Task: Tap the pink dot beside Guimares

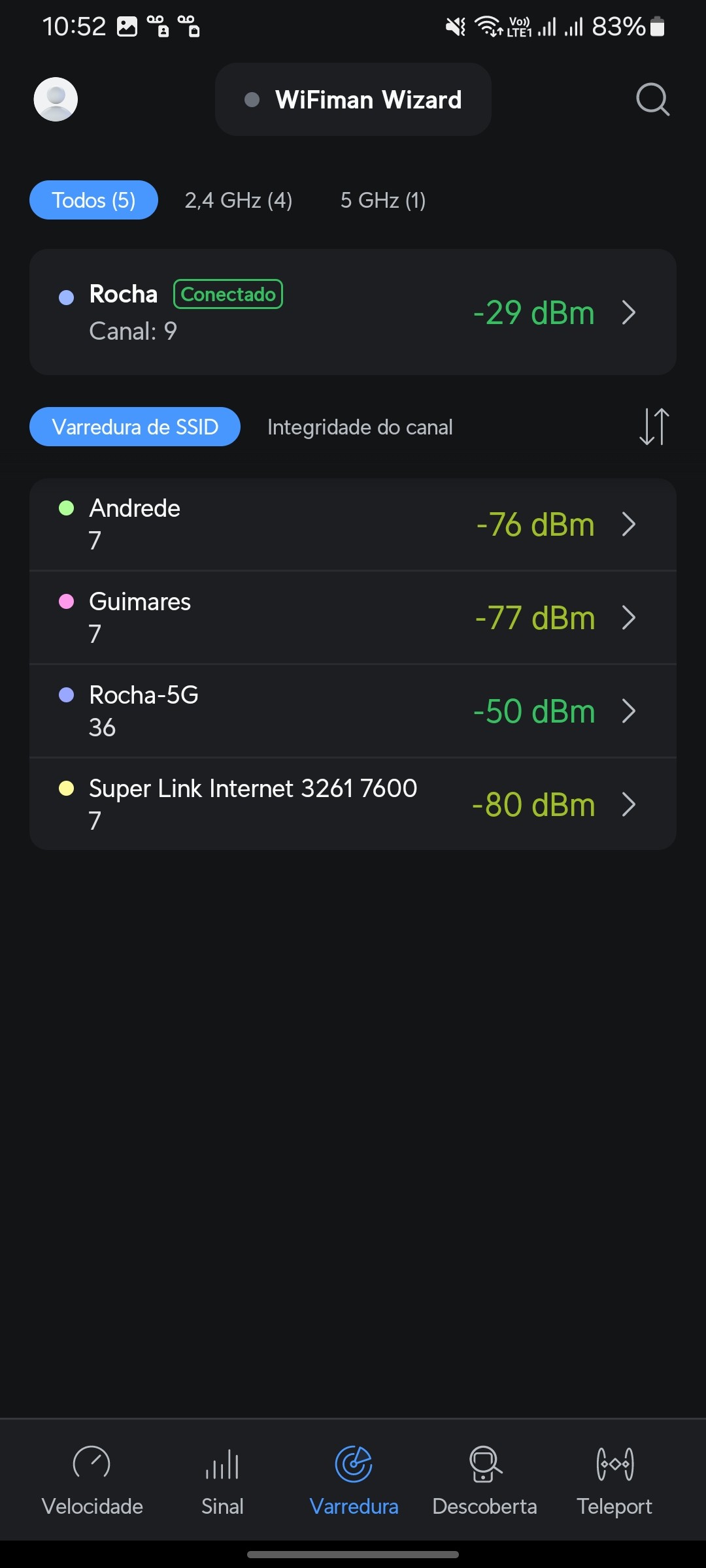Action: [67, 601]
